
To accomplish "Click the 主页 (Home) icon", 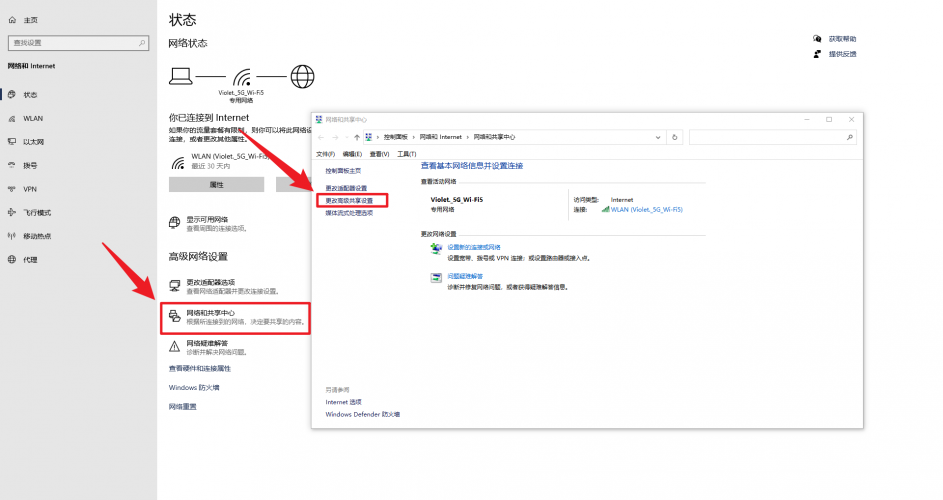I will pyautogui.click(x=12, y=20).
